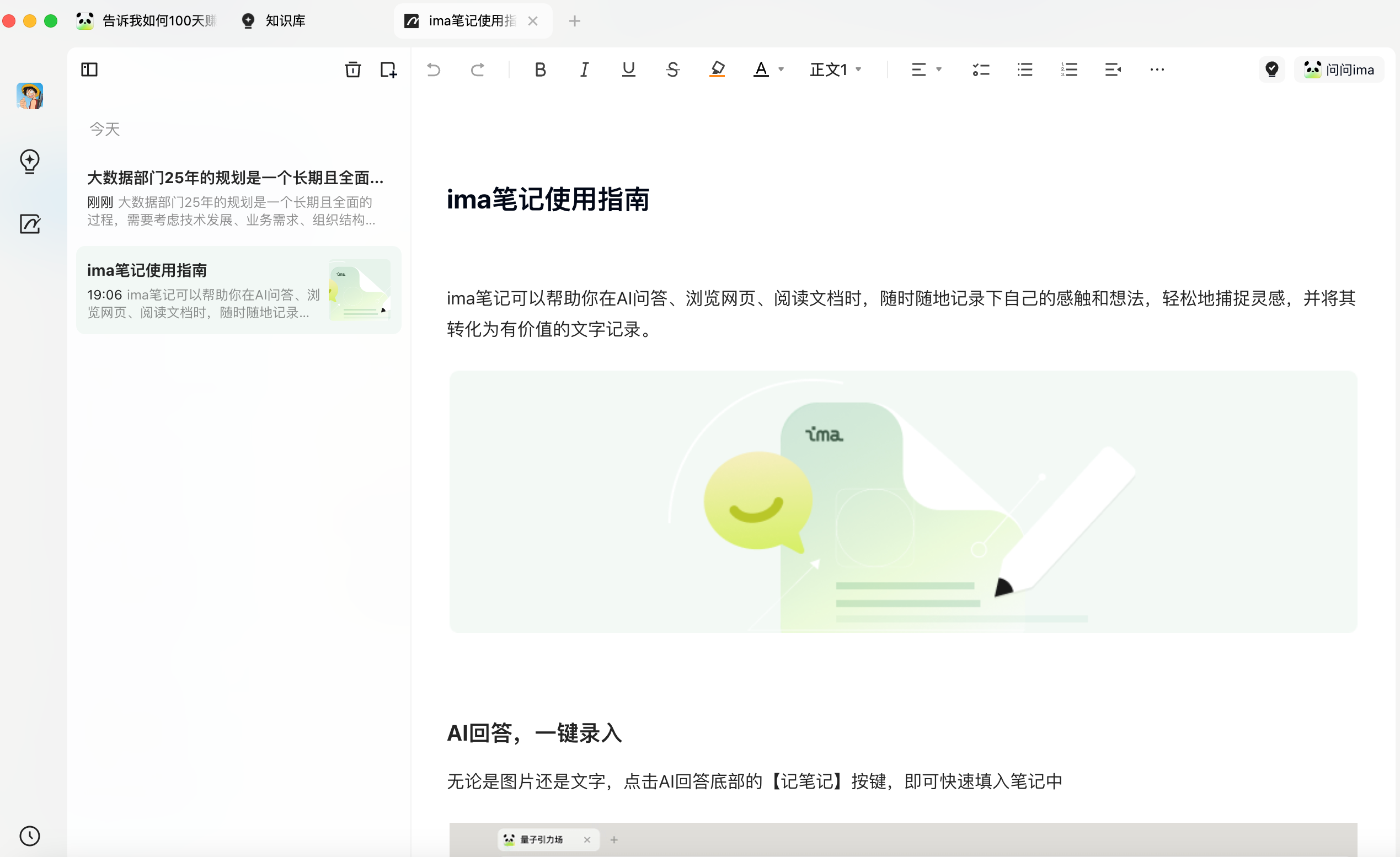Open the notes icon in left sidebar
The width and height of the screenshot is (1400, 857).
coord(30,224)
